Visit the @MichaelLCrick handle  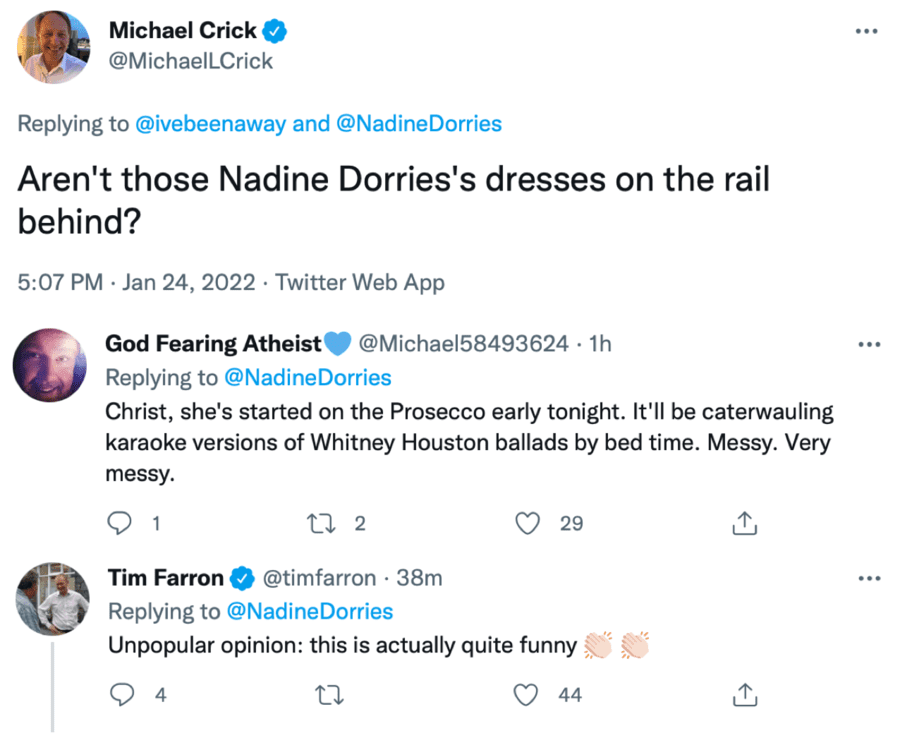click(x=190, y=61)
